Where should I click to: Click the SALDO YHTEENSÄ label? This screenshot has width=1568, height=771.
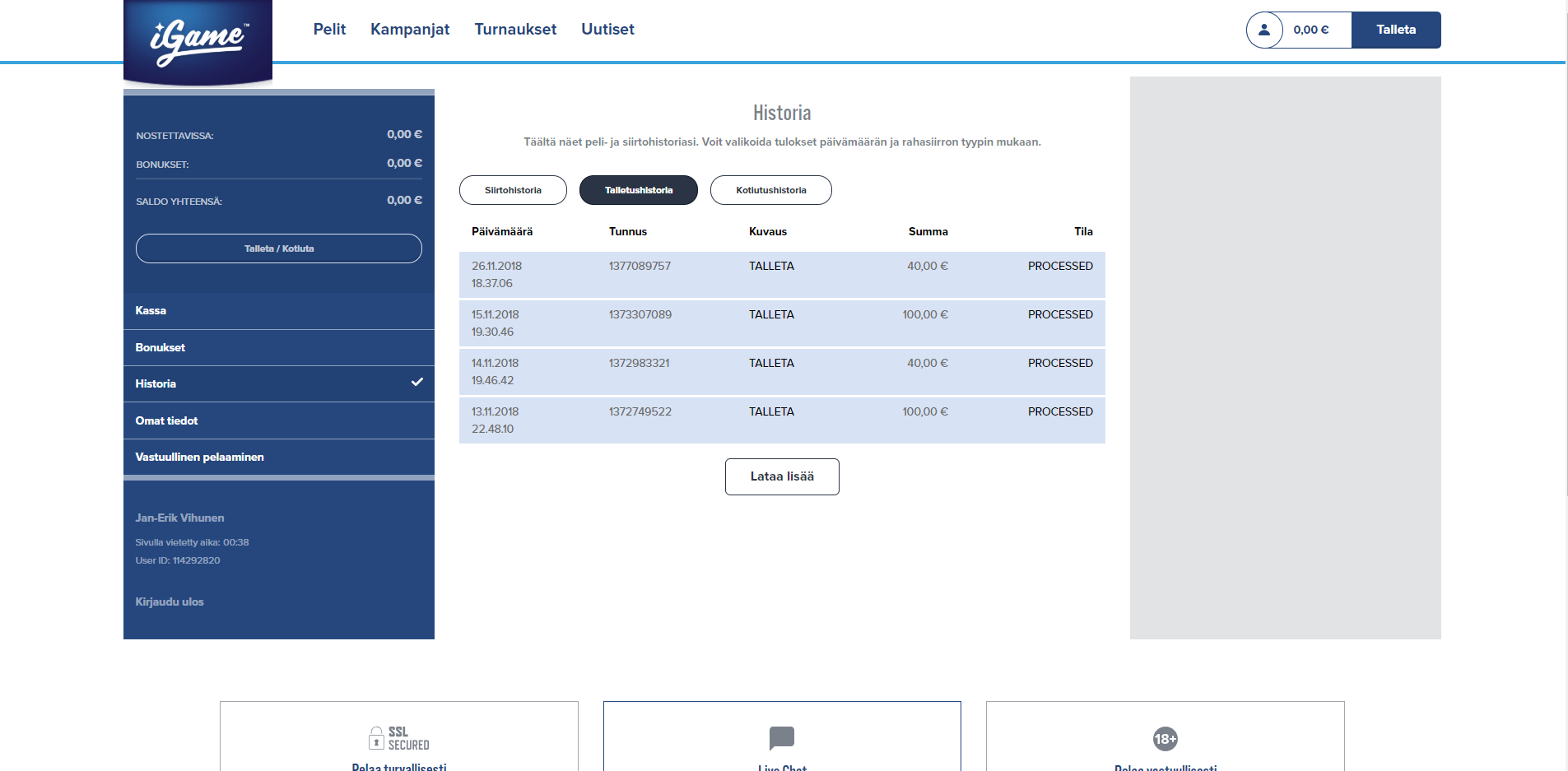[179, 202]
